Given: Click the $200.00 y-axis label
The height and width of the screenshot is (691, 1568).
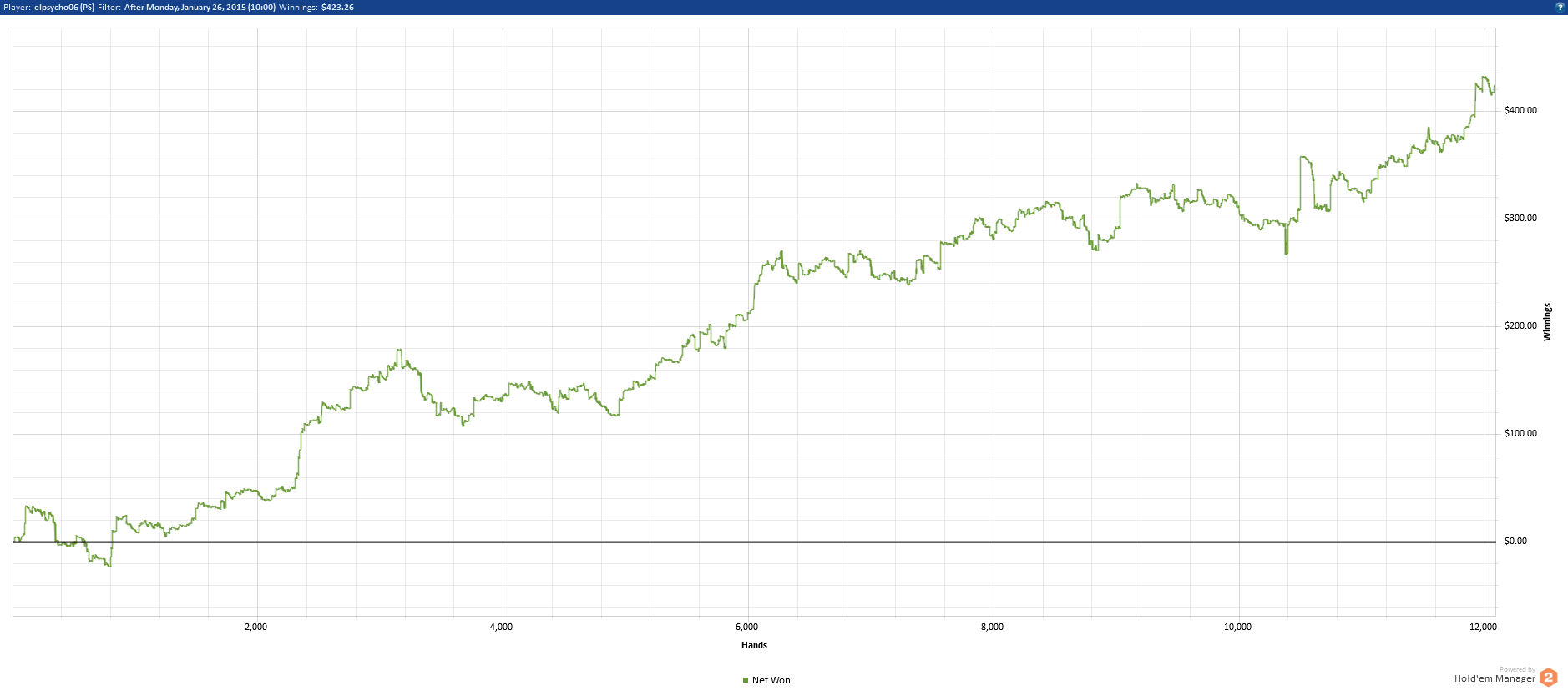Looking at the screenshot, I should pos(1520,325).
